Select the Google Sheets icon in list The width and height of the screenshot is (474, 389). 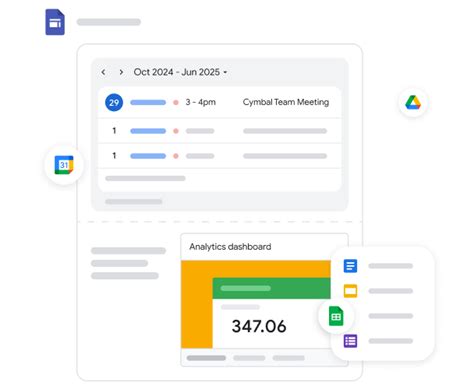click(x=336, y=316)
